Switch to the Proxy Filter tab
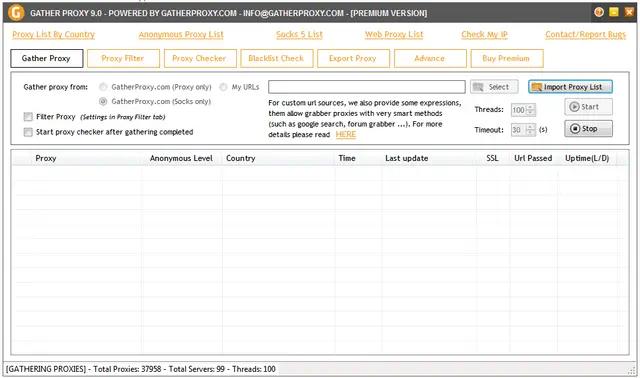Screen dimensions: 640x378 point(123,58)
